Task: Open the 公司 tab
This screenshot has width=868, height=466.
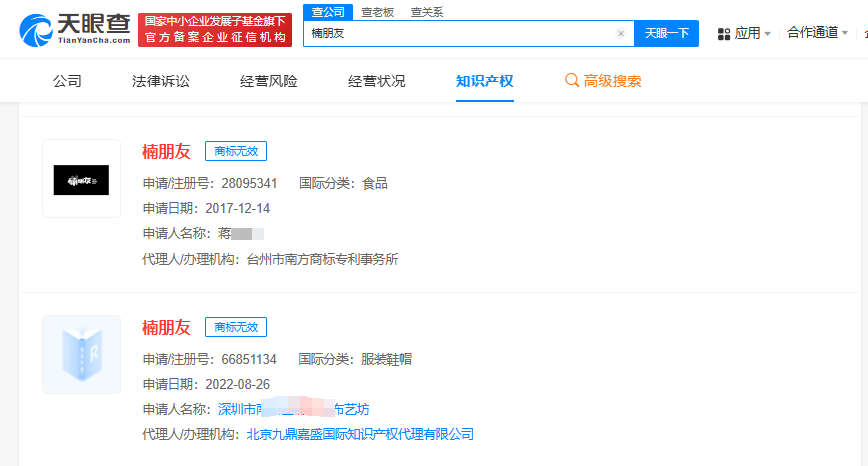Action: (x=67, y=81)
